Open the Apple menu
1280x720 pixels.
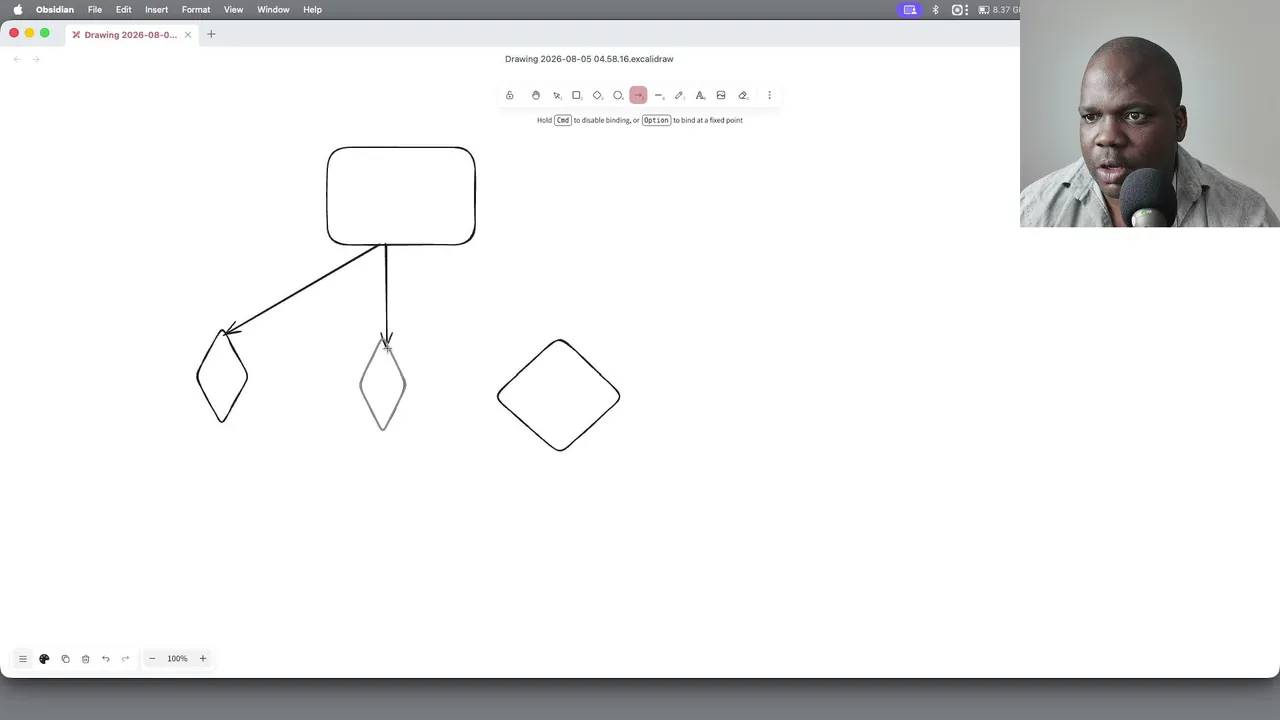point(18,9)
